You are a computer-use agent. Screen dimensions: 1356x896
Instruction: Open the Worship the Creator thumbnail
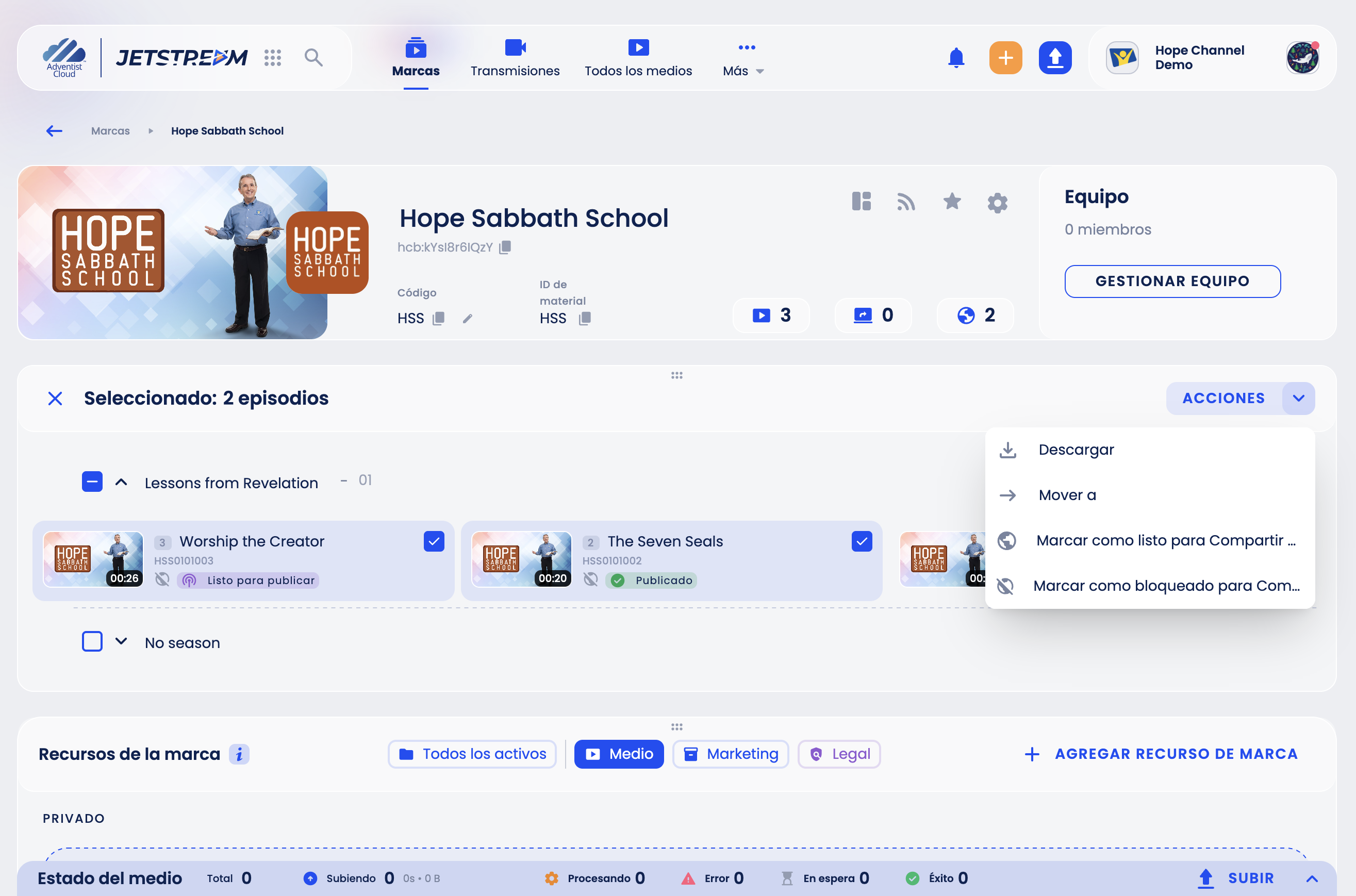pos(93,559)
